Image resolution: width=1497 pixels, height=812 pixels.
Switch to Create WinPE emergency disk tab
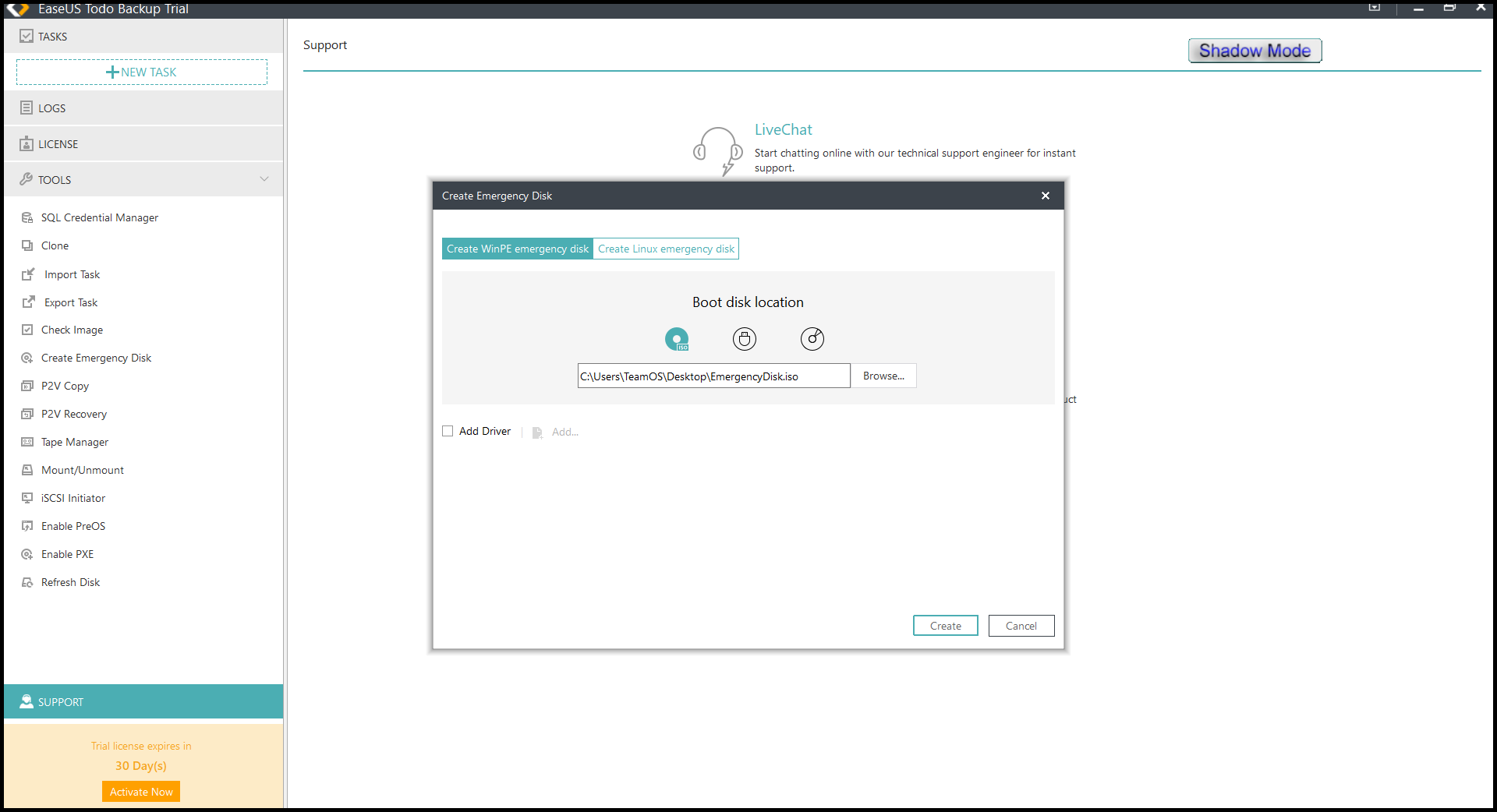coord(518,249)
